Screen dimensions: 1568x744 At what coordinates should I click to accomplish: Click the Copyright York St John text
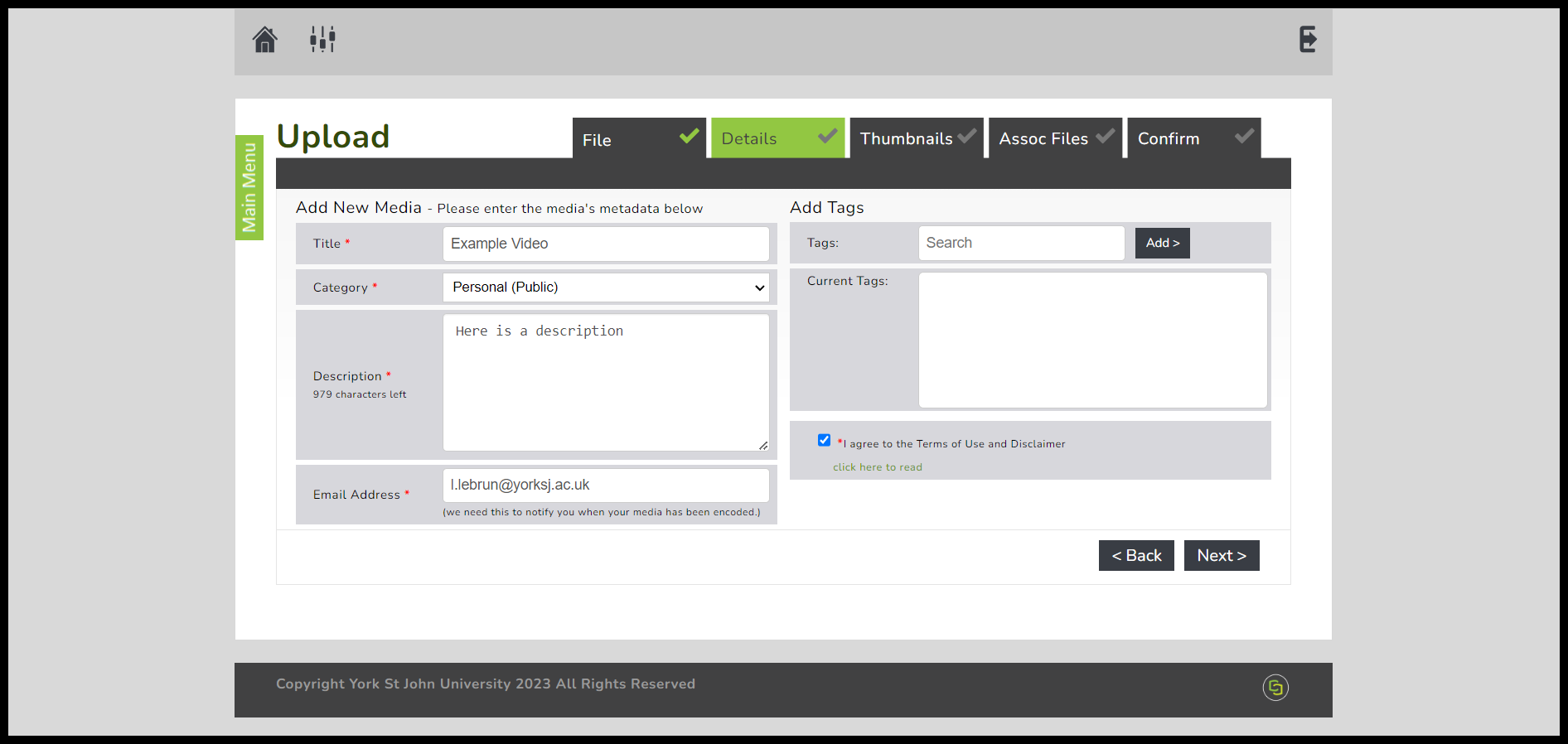tap(486, 684)
